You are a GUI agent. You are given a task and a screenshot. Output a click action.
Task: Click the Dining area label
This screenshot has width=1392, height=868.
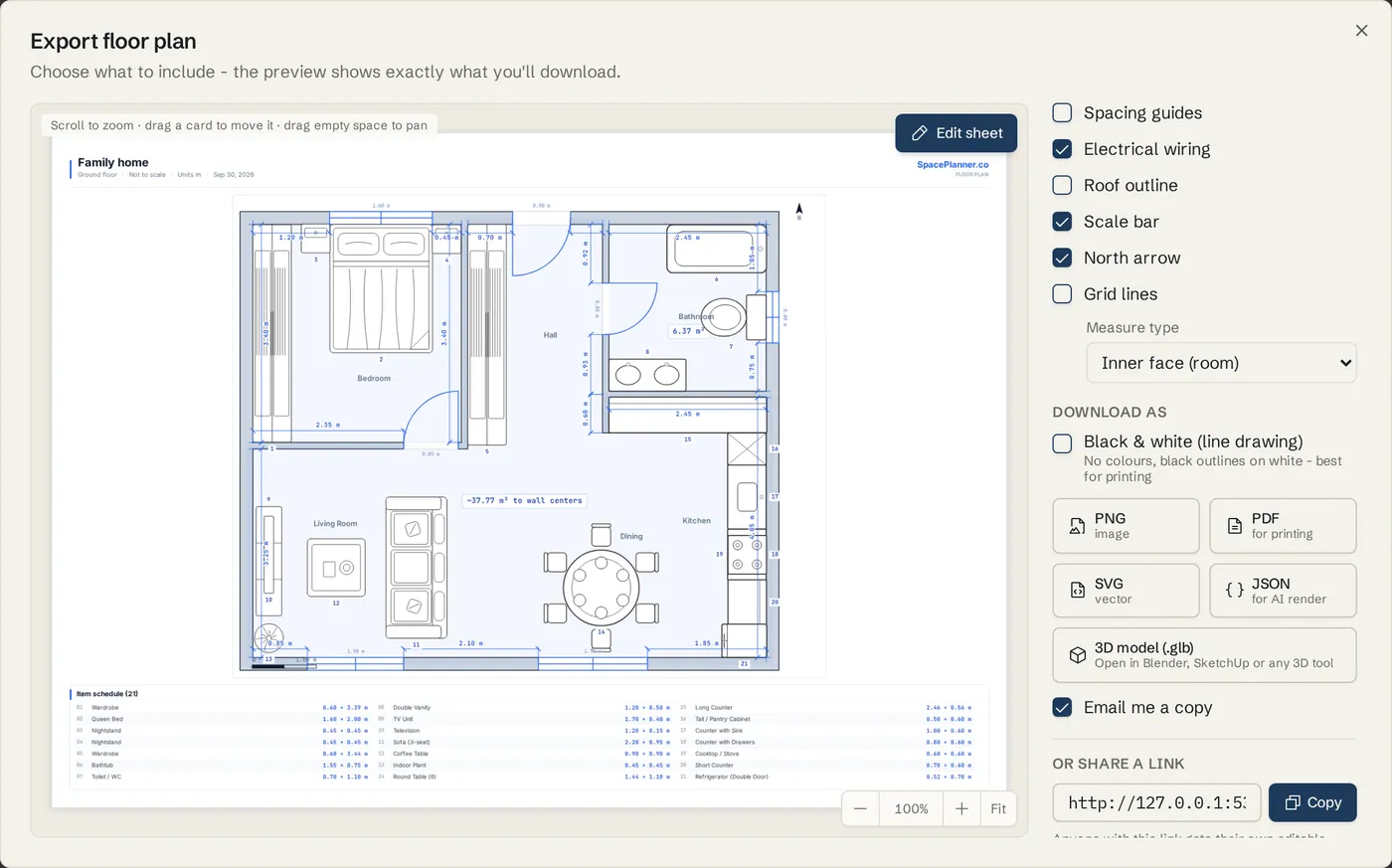coord(631,536)
